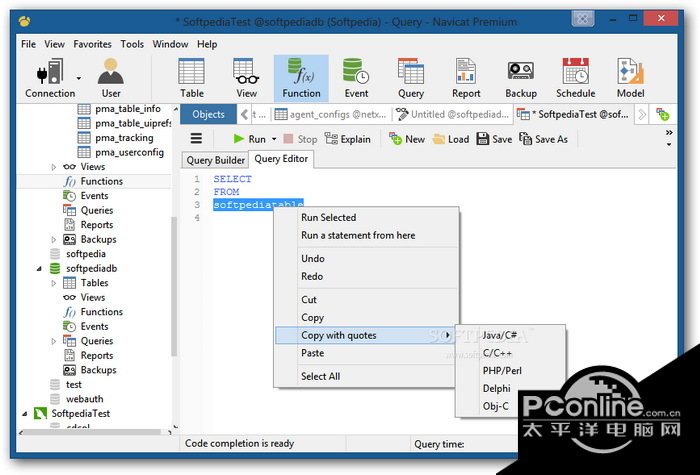Choose Java/C# quote format
Viewport: 700px width, 475px height.
click(500, 335)
